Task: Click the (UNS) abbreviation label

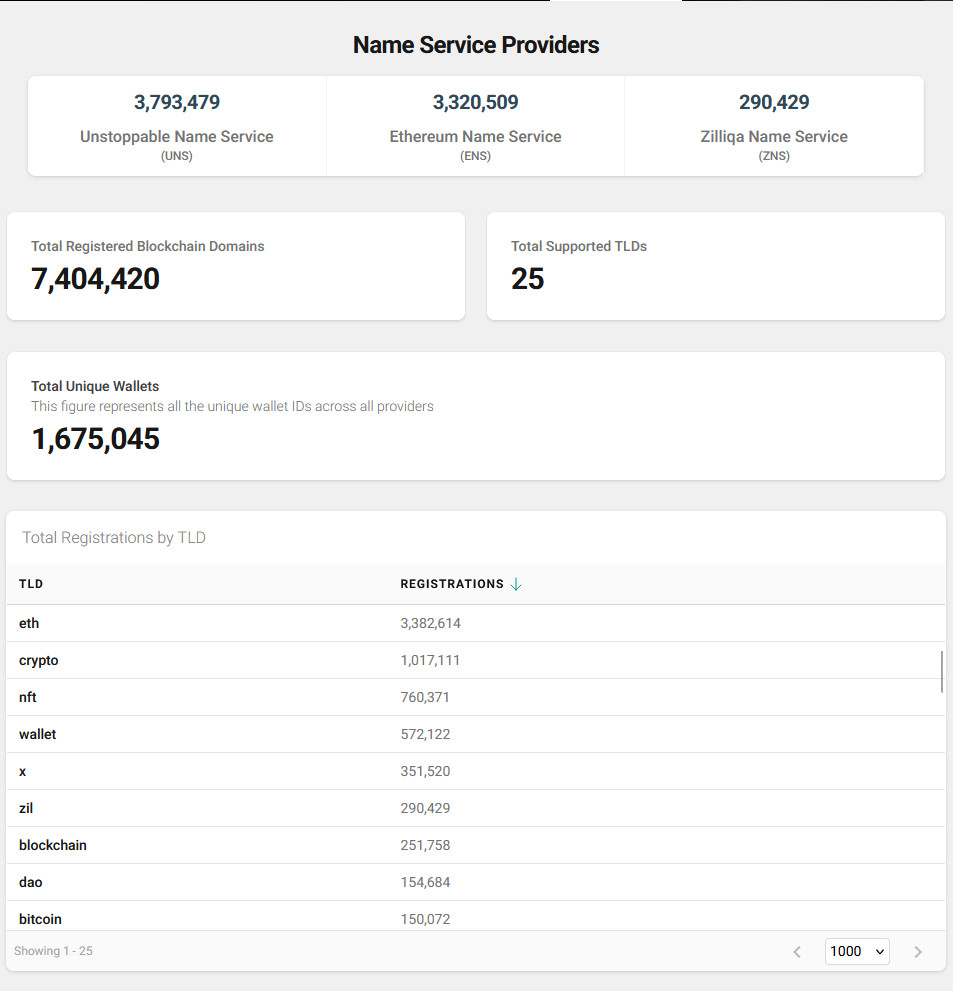Action: click(x=177, y=156)
